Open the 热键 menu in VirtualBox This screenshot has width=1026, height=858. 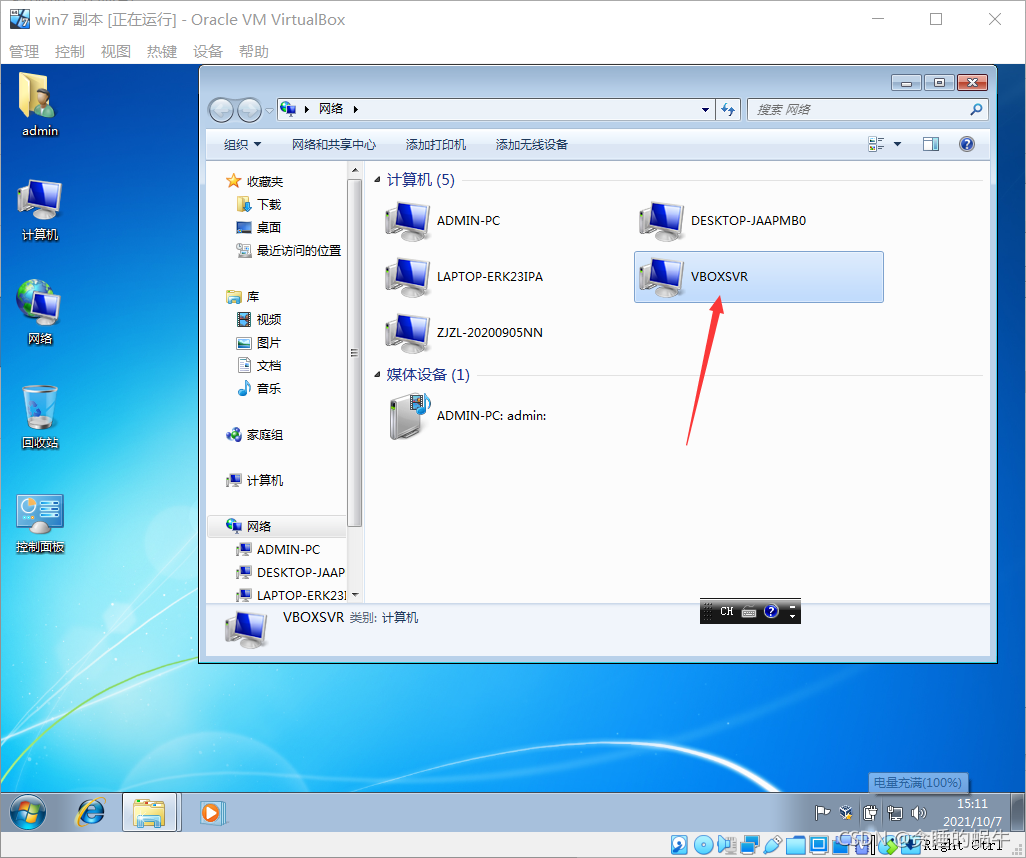(162, 52)
